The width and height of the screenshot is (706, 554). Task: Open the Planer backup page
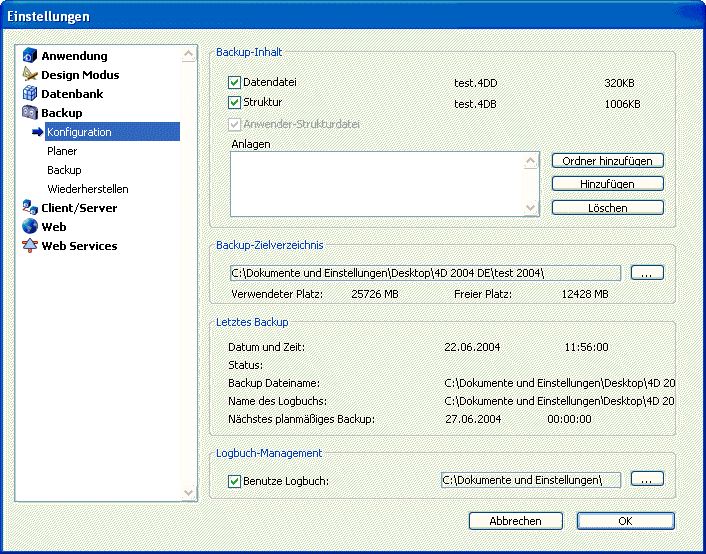pos(62,151)
